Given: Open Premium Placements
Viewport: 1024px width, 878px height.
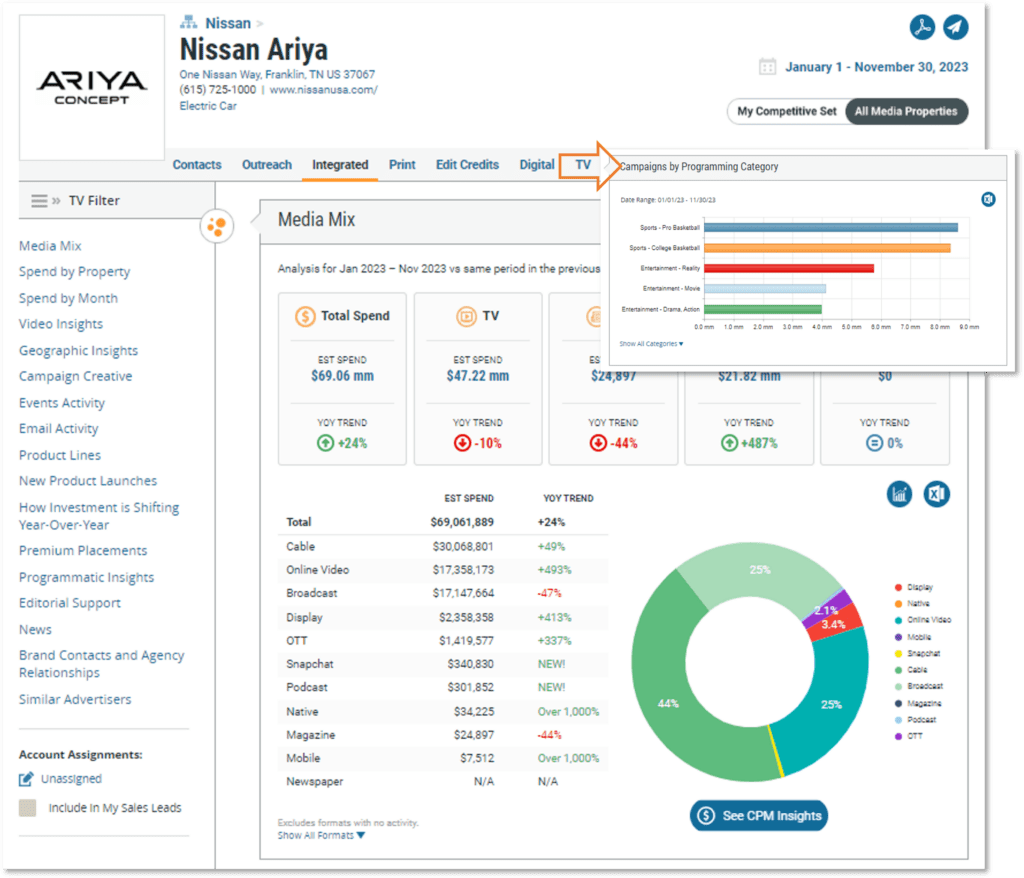Looking at the screenshot, I should [x=83, y=551].
